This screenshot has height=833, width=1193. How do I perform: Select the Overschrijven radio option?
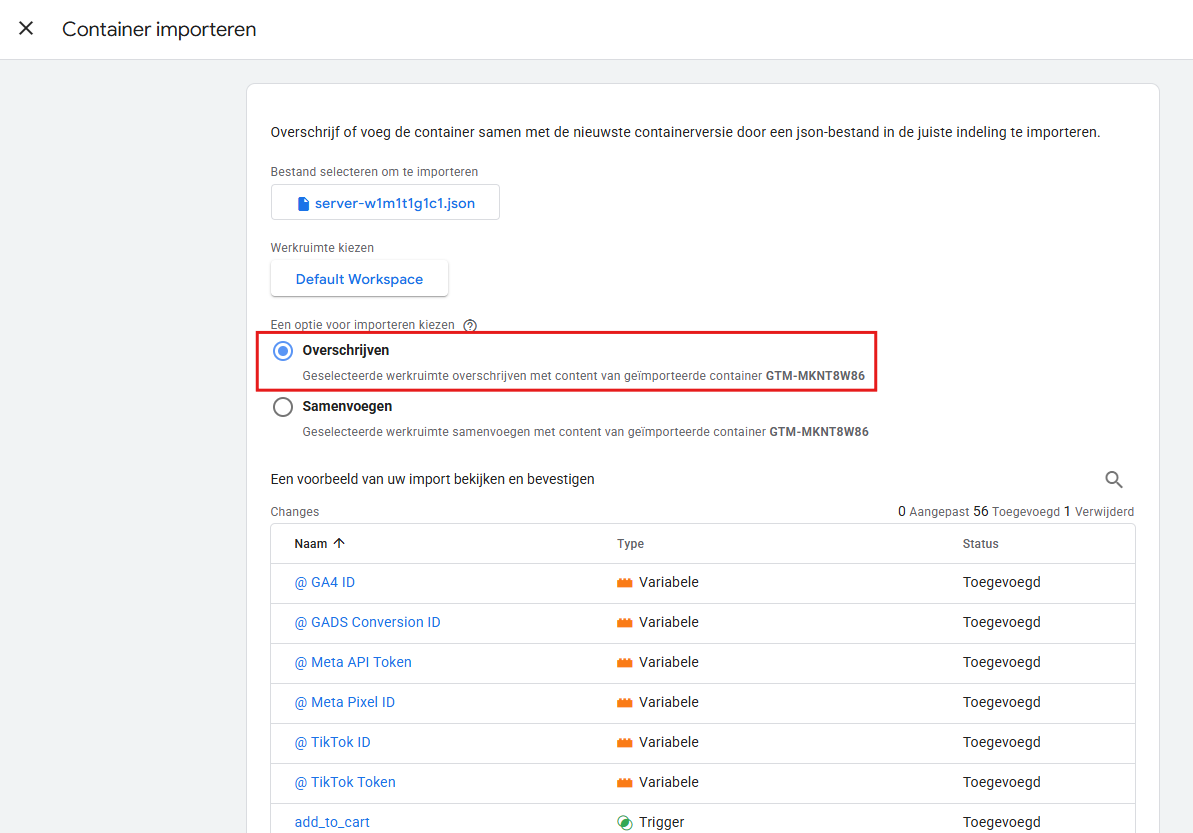click(x=283, y=351)
